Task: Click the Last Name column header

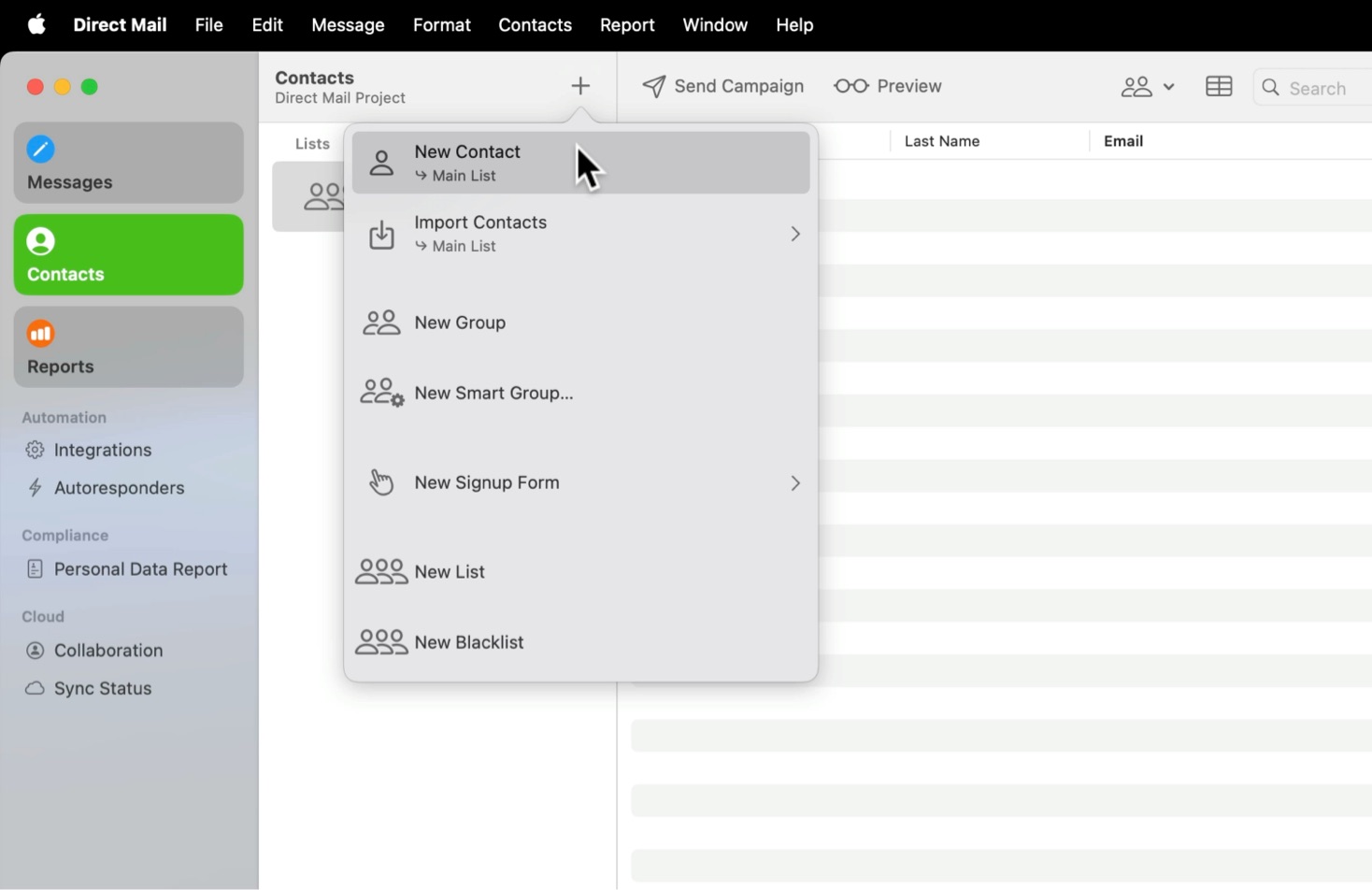Action: click(942, 141)
